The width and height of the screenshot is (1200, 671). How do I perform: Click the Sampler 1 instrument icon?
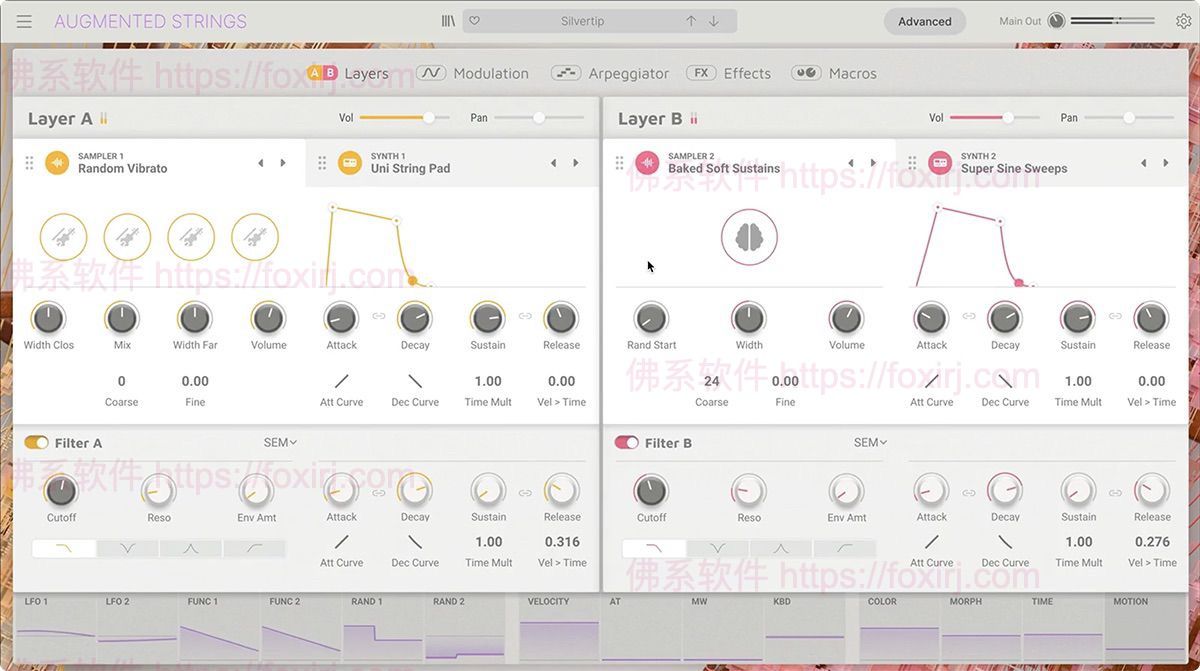click(x=57, y=161)
